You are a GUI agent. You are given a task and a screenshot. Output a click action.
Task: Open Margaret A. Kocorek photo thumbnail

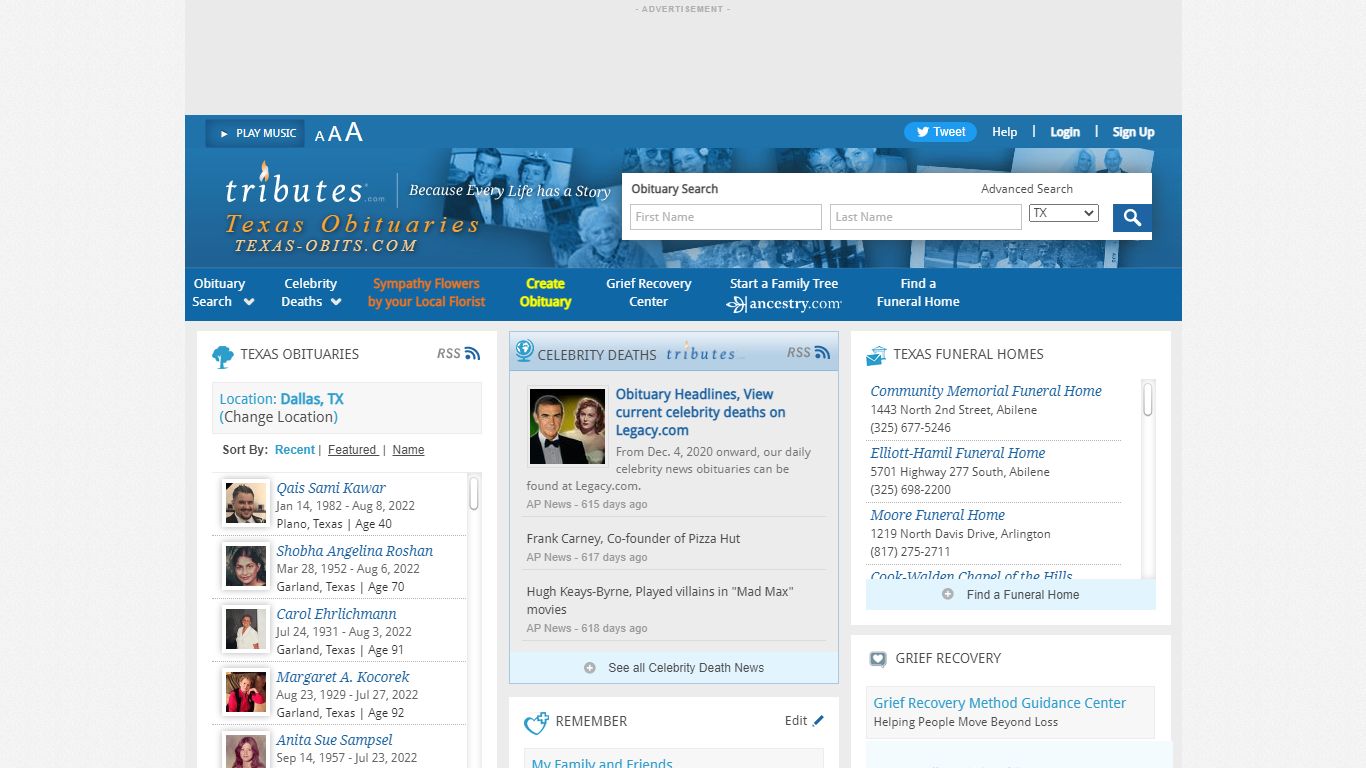246,692
